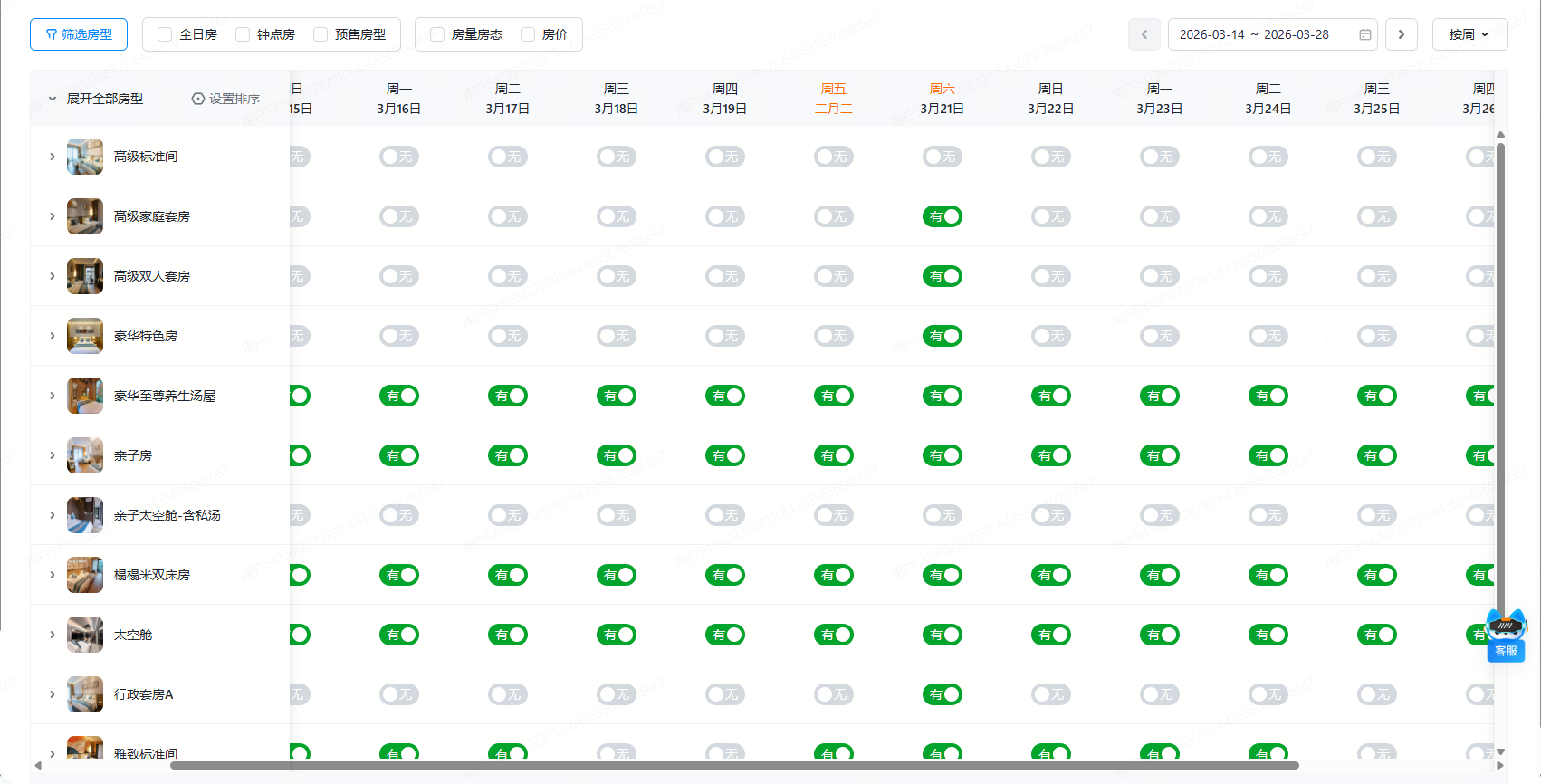The image size is (1541, 784).
Task: Open the 客服 customer service robot icon
Action: (x=1506, y=636)
